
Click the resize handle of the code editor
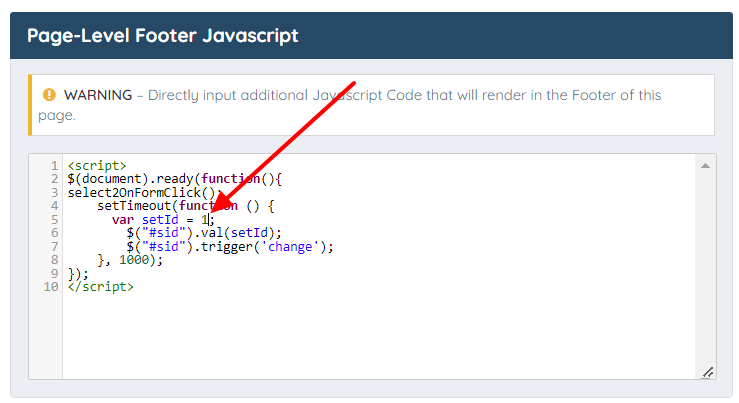(x=707, y=372)
